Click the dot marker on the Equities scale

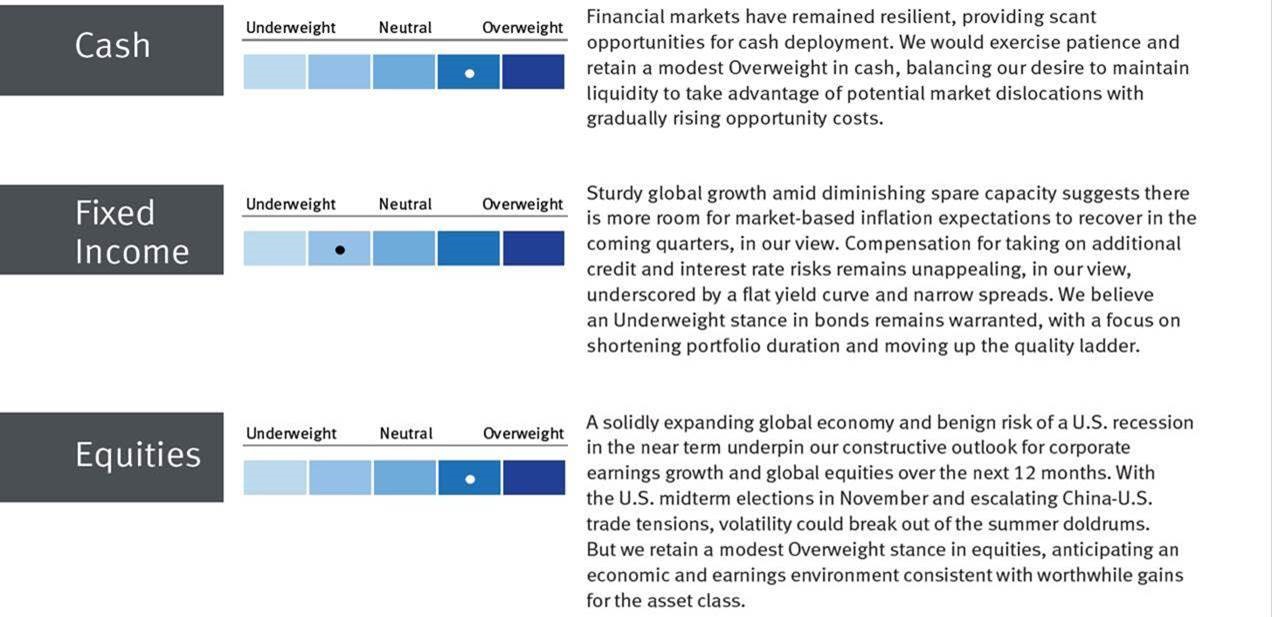pos(470,479)
